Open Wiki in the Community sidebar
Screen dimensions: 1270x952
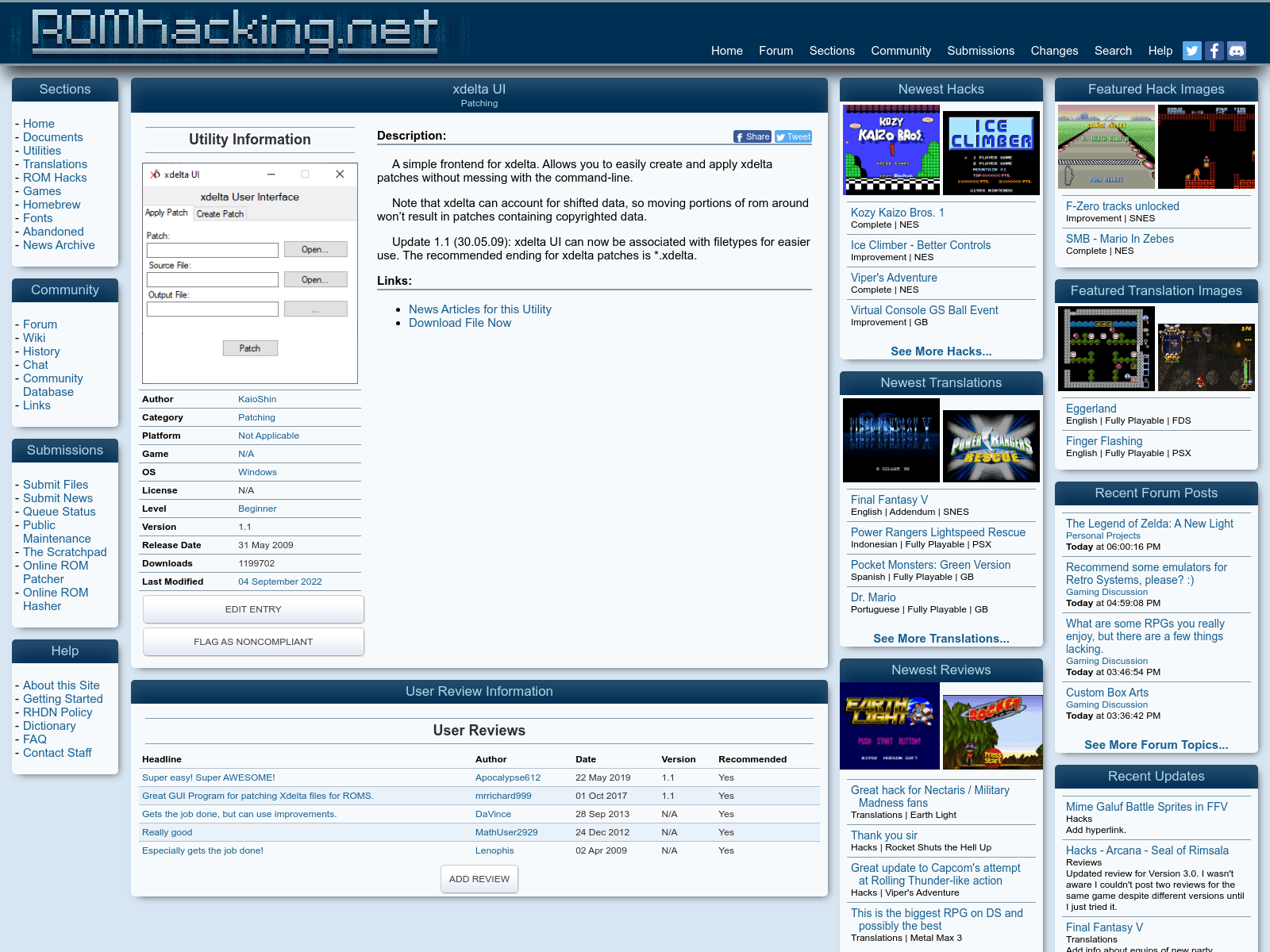pyautogui.click(x=34, y=338)
